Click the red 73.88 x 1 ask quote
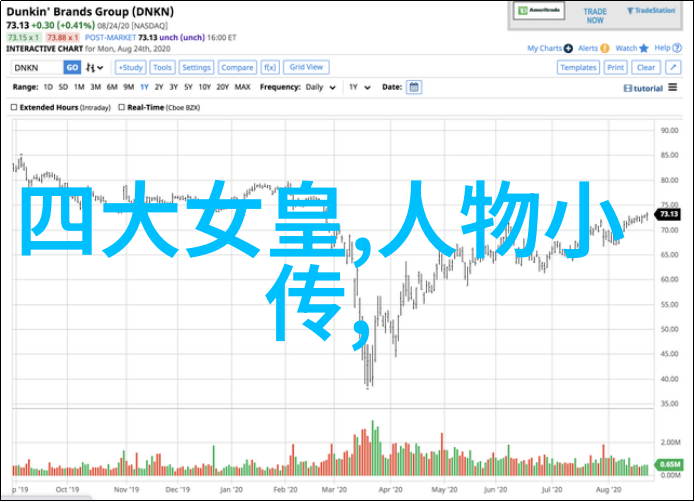Viewport: 695px width, 502px height. 63,38
